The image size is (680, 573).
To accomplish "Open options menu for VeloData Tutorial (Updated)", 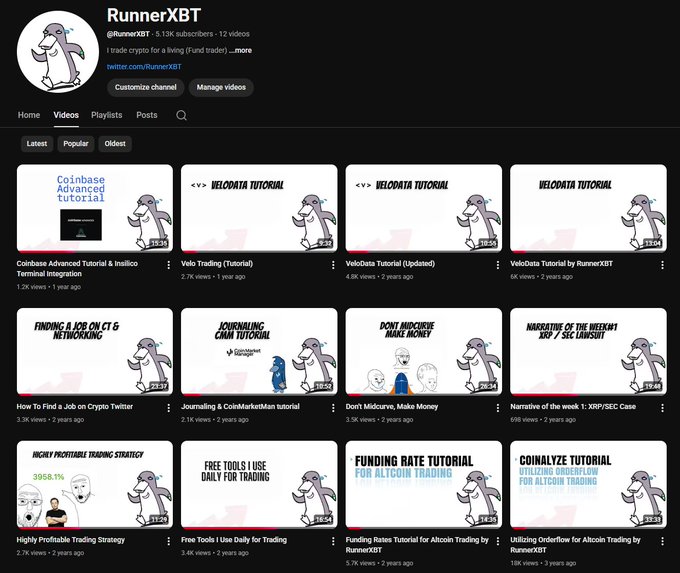I will pos(497,265).
